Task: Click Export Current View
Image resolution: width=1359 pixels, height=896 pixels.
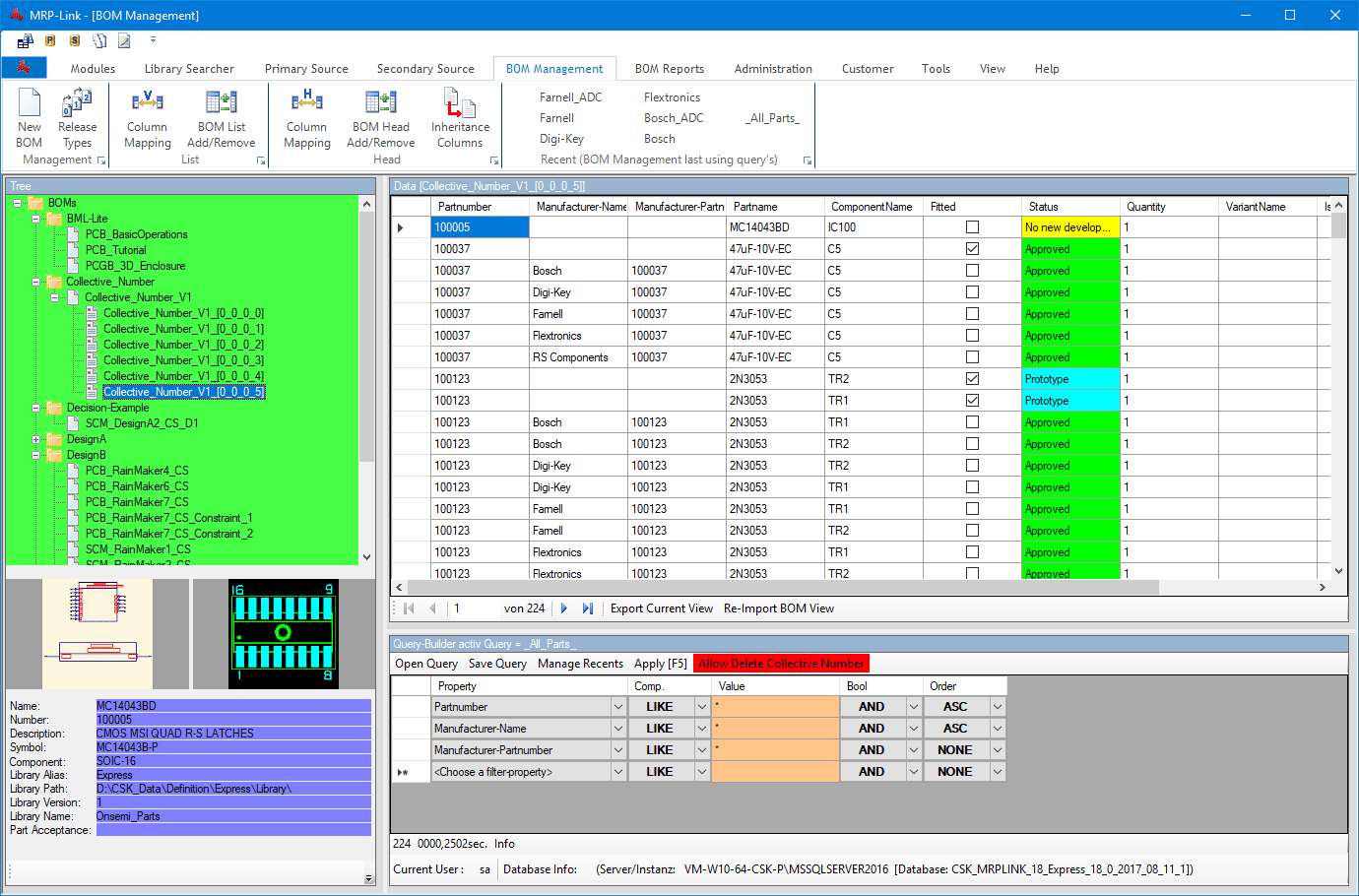Action: pyautogui.click(x=662, y=608)
